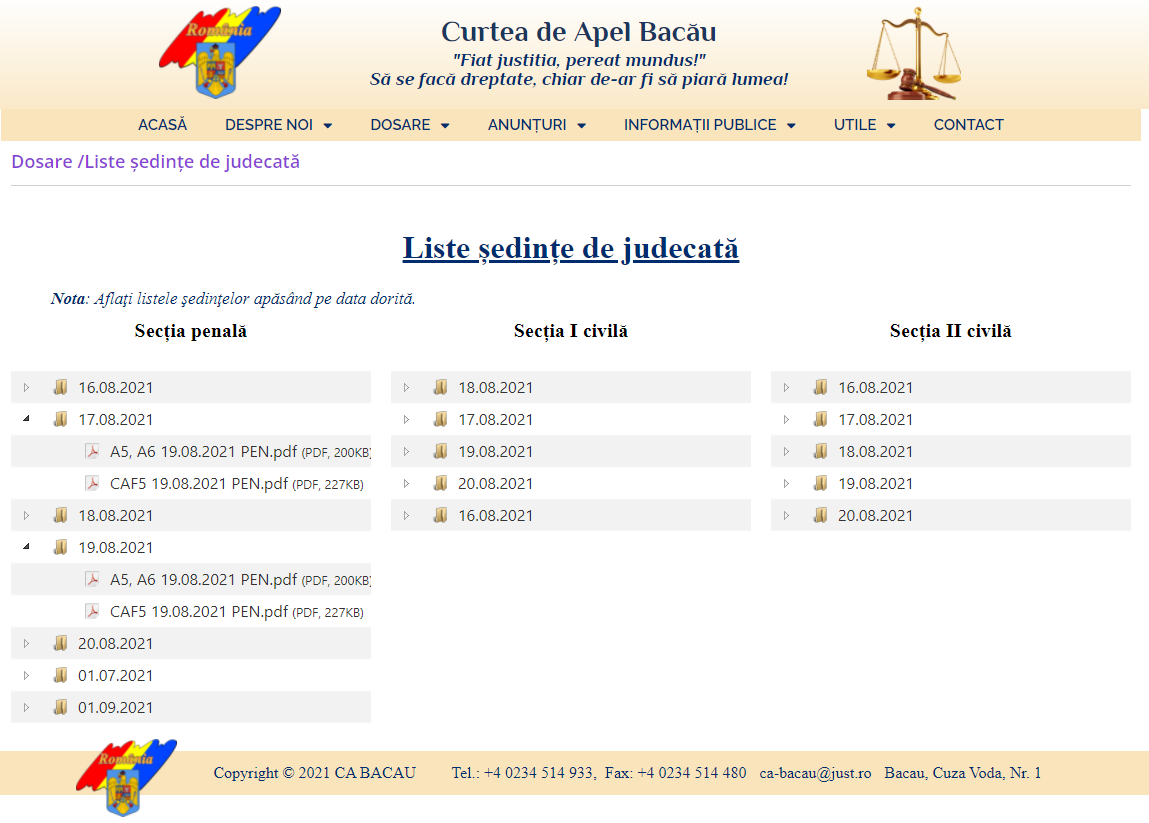Viewport: 1149px width, 823px height.
Task: Open the ANUNȚURI menu
Action: tap(536, 125)
